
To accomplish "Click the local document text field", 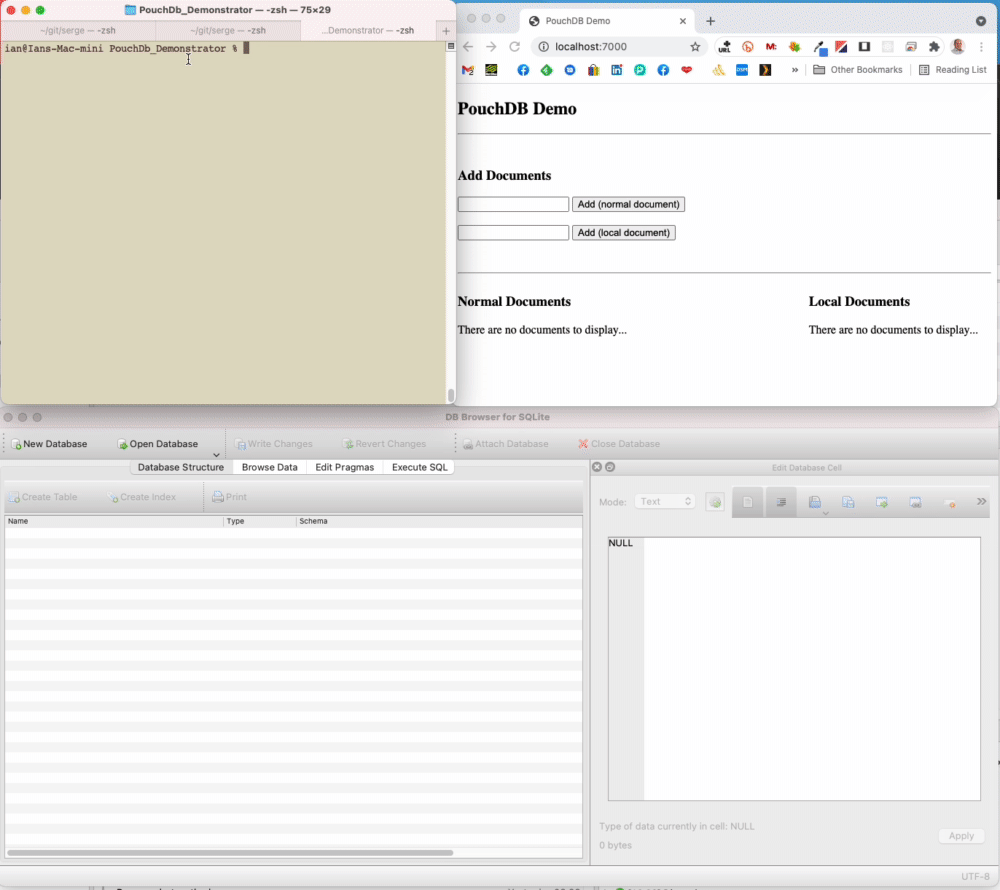I will (513, 233).
